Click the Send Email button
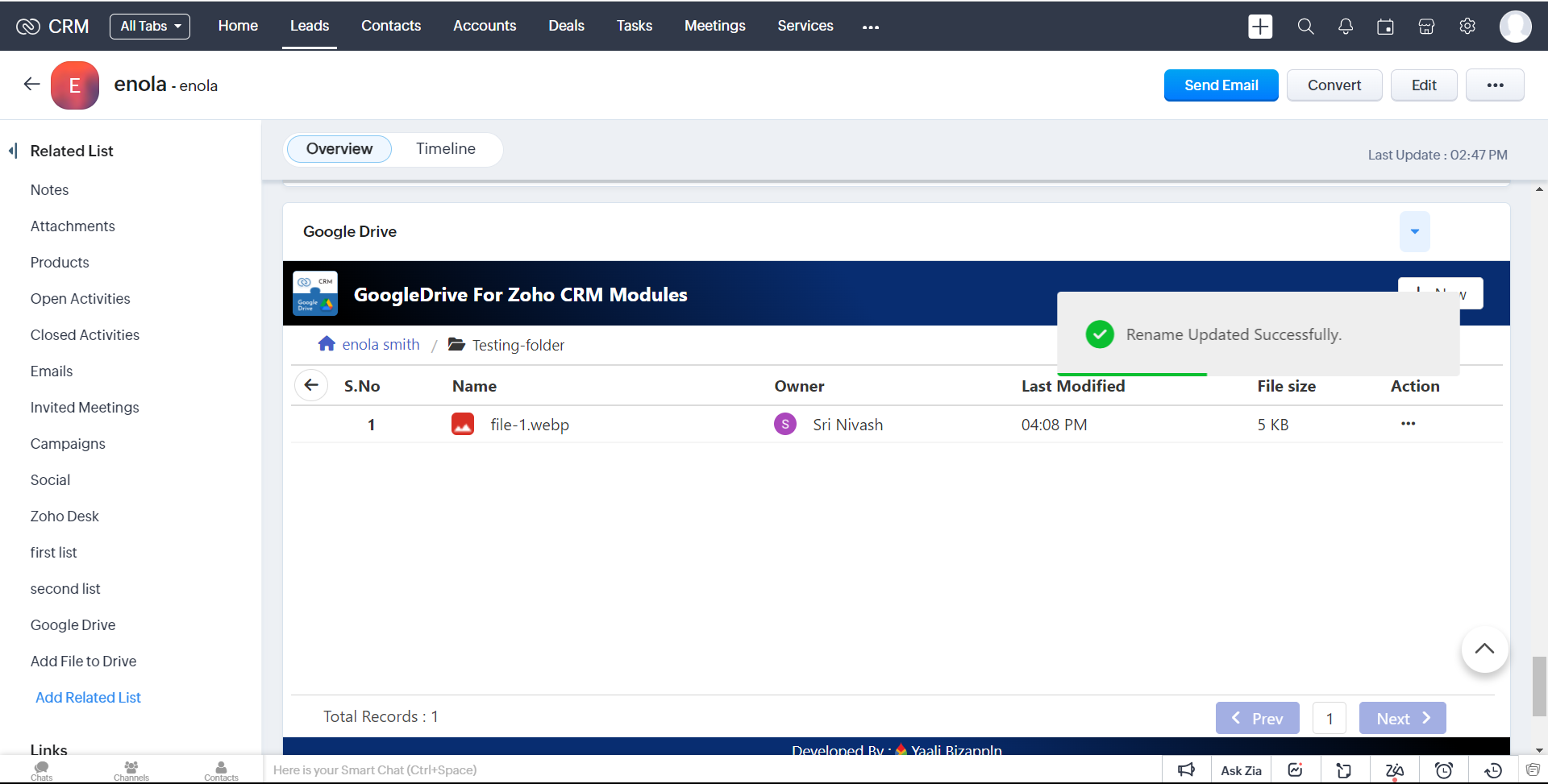The width and height of the screenshot is (1548, 784). coord(1221,85)
